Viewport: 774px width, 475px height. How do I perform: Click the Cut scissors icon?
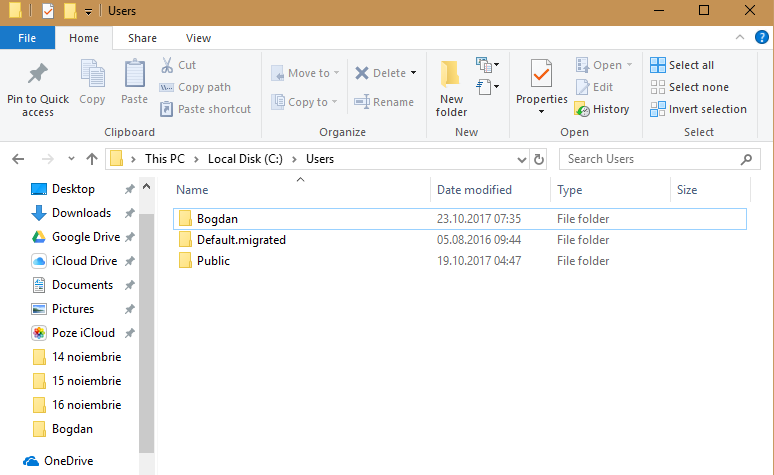pyautogui.click(x=167, y=65)
